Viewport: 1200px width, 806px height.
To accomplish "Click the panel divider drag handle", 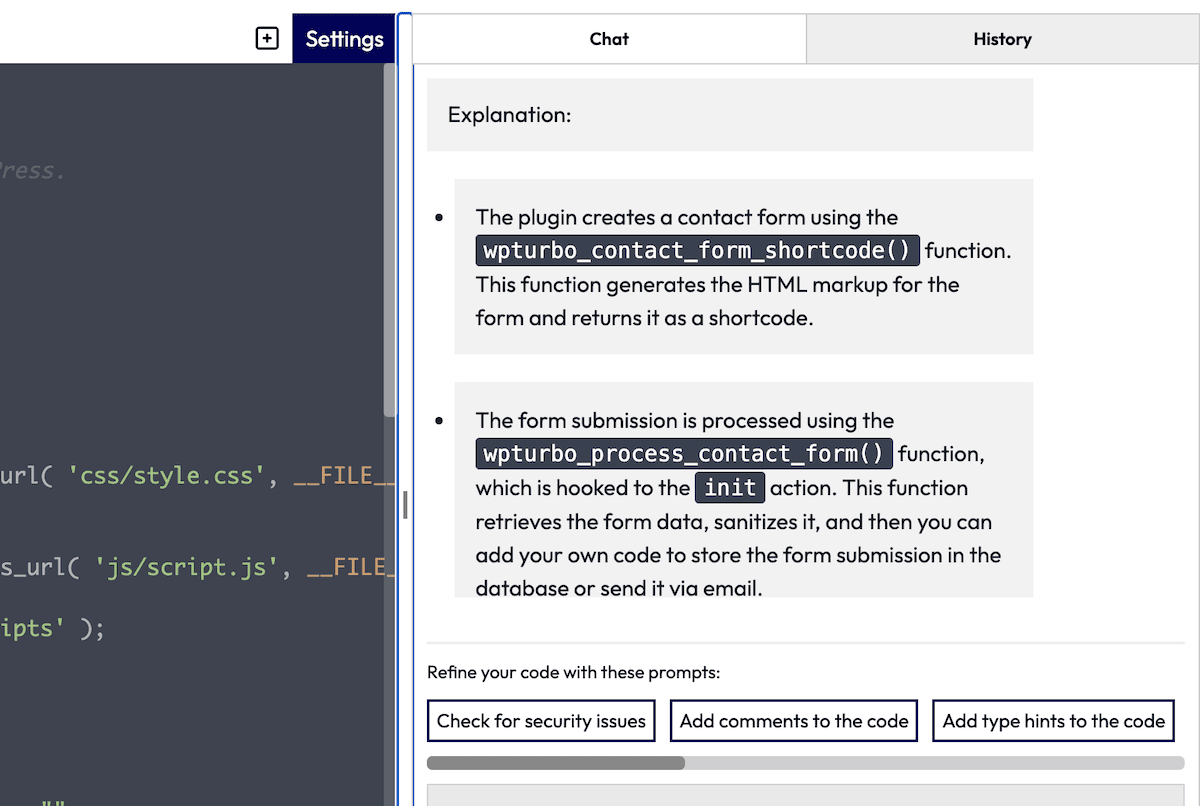I will [405, 504].
